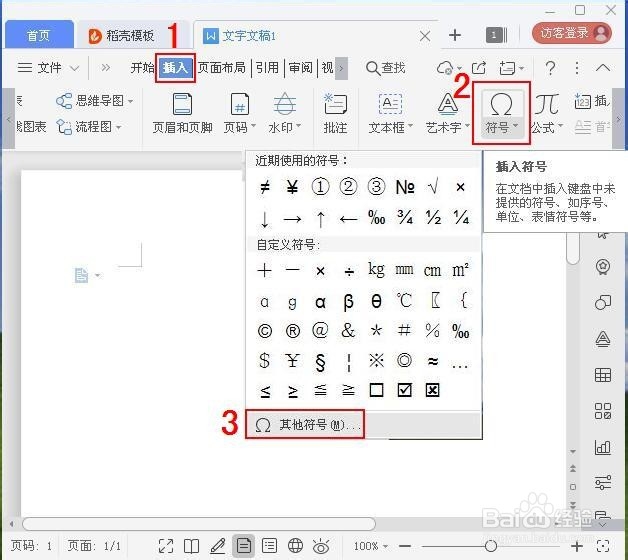Click the horizontal scrollbar

(x=199, y=524)
